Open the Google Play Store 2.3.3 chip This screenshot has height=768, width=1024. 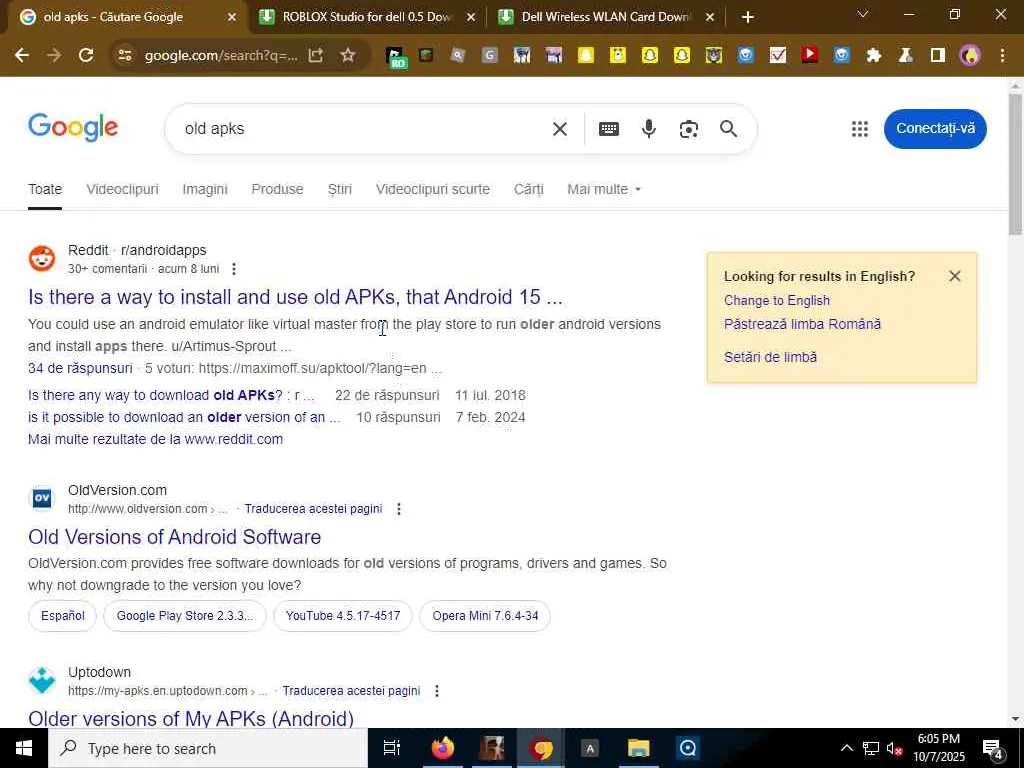pyautogui.click(x=185, y=616)
